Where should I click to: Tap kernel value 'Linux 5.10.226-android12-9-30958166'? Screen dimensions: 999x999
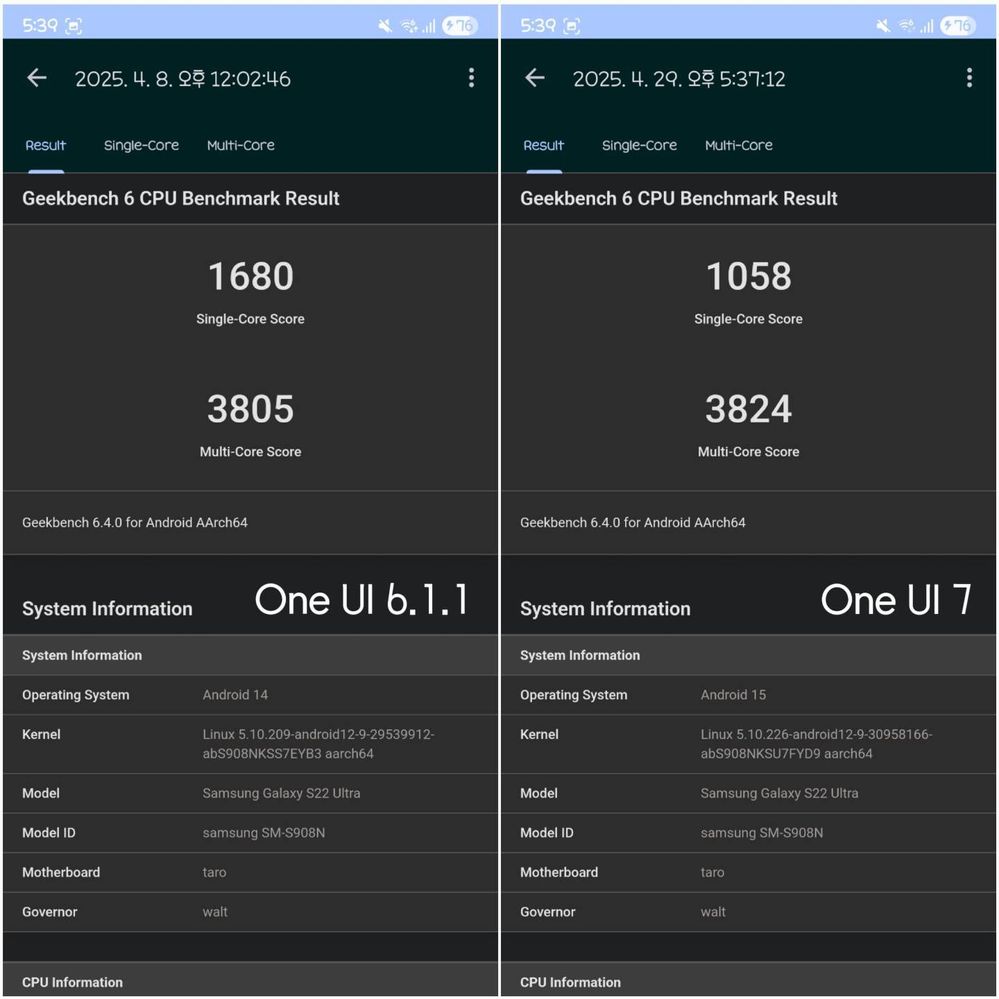[x=817, y=735]
